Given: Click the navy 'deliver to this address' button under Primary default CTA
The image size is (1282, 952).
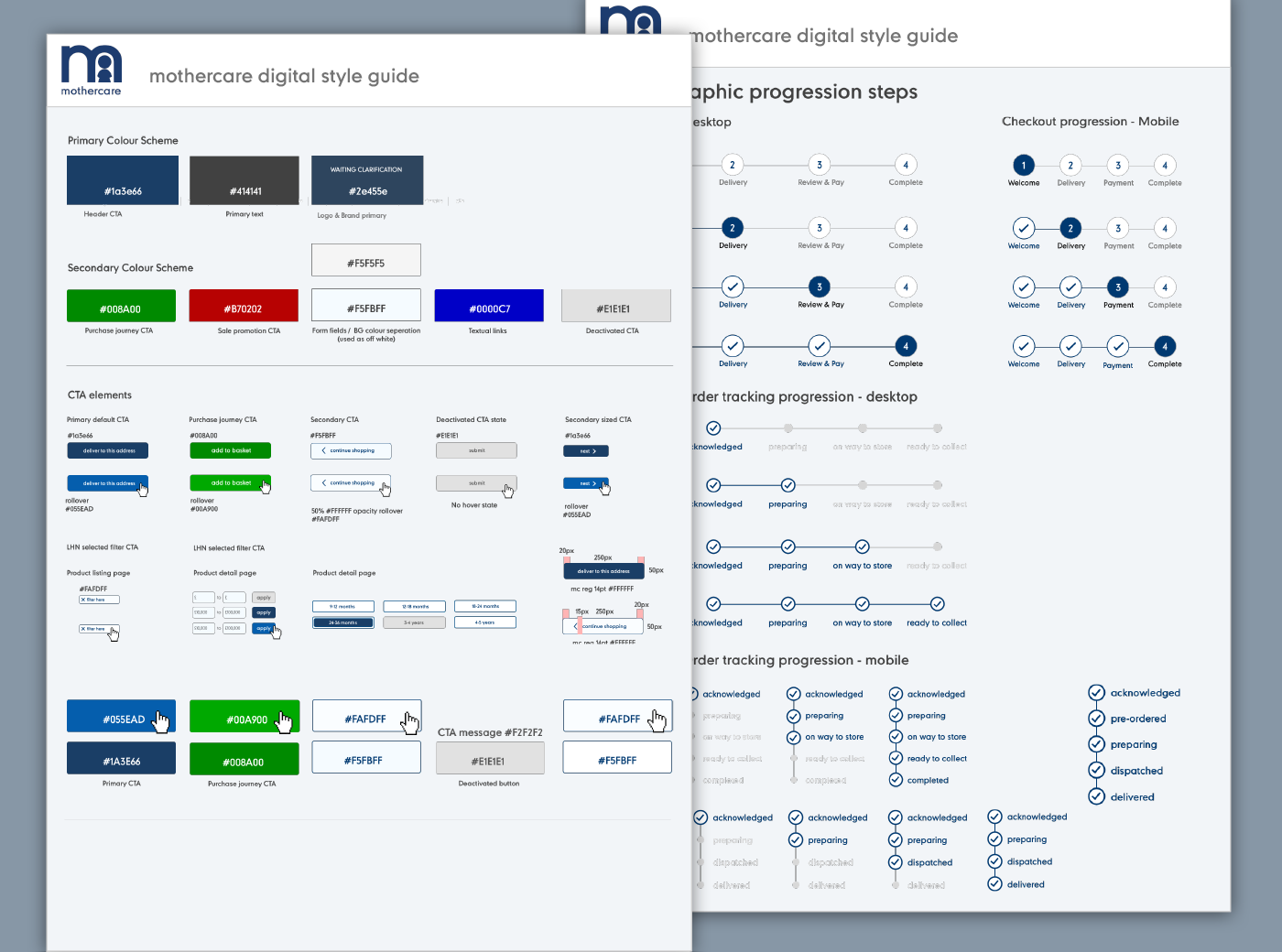Looking at the screenshot, I should 108,450.
